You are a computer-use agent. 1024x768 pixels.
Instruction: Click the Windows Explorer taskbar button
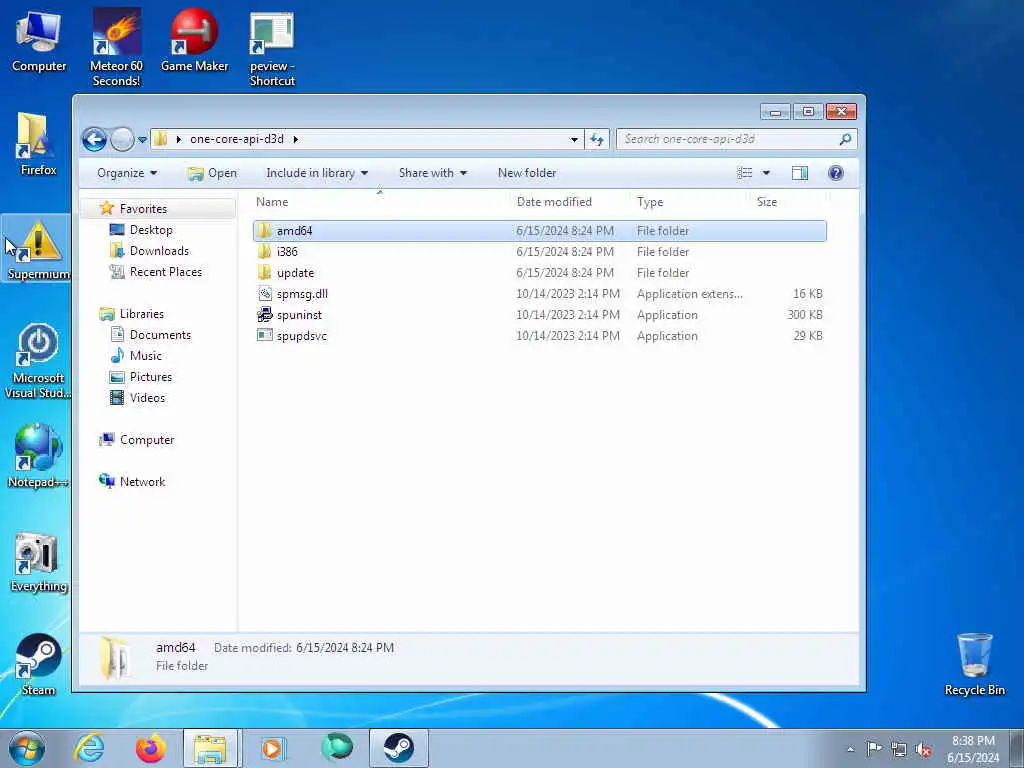(211, 748)
